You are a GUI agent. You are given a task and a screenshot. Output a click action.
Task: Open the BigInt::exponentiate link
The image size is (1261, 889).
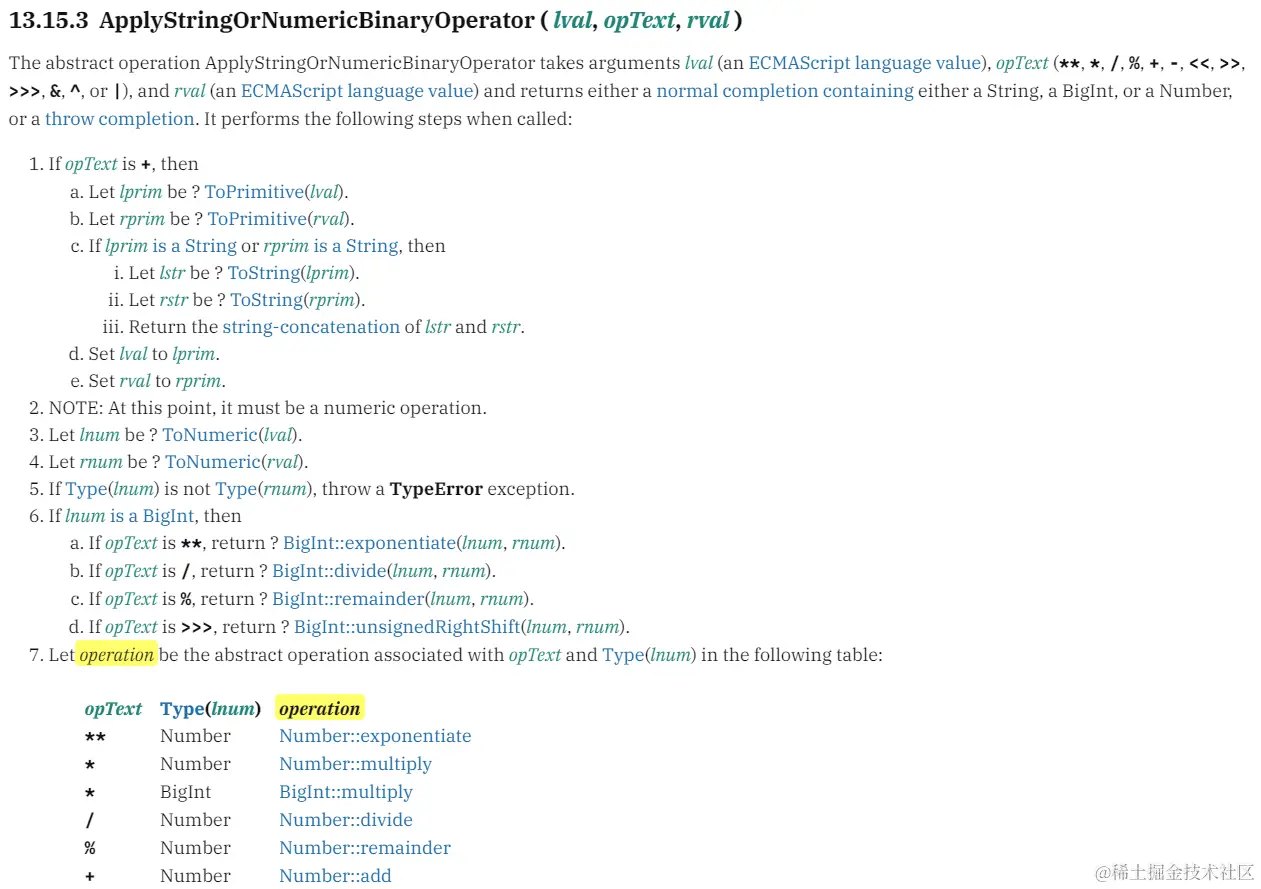[x=368, y=544]
